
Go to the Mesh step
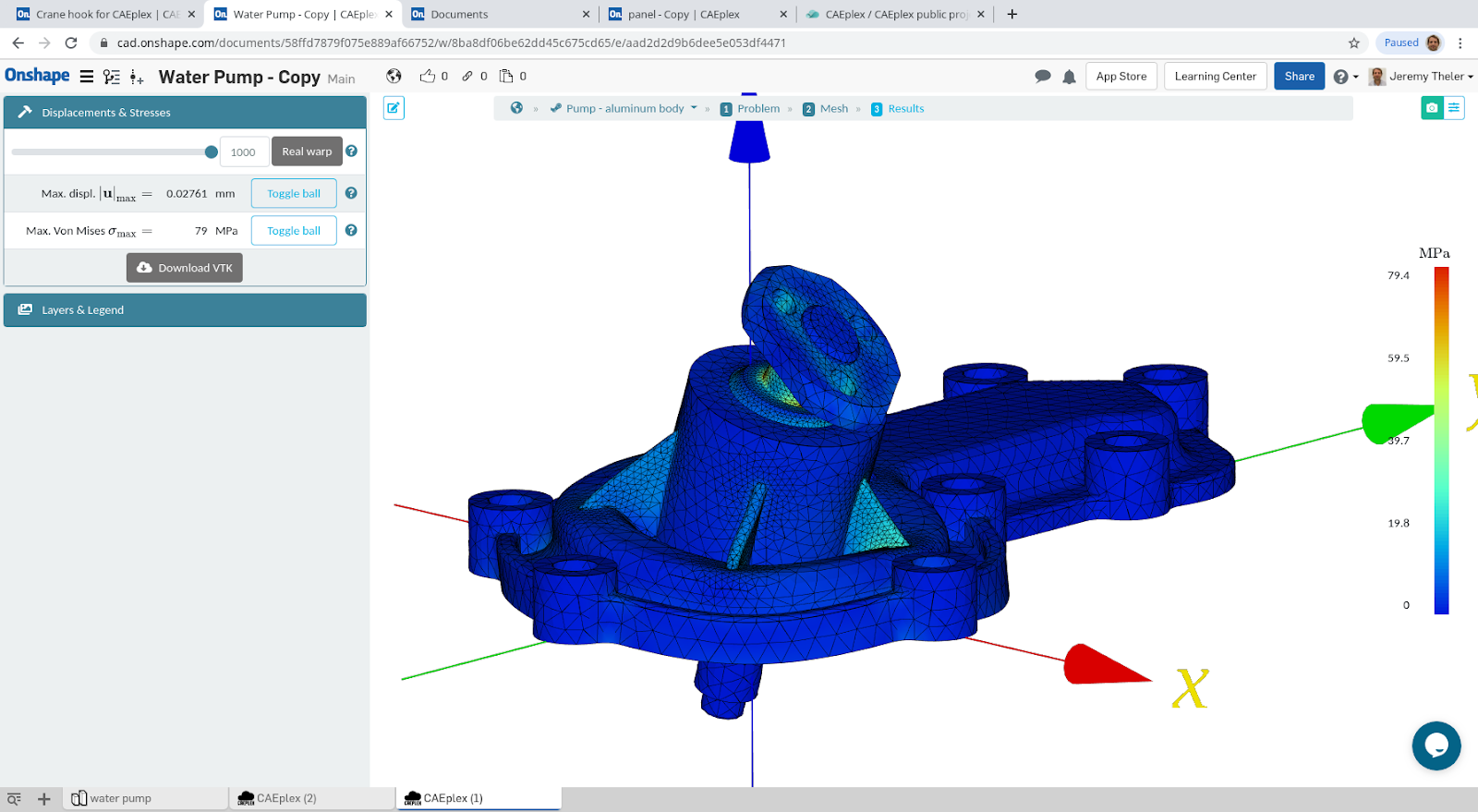point(833,109)
